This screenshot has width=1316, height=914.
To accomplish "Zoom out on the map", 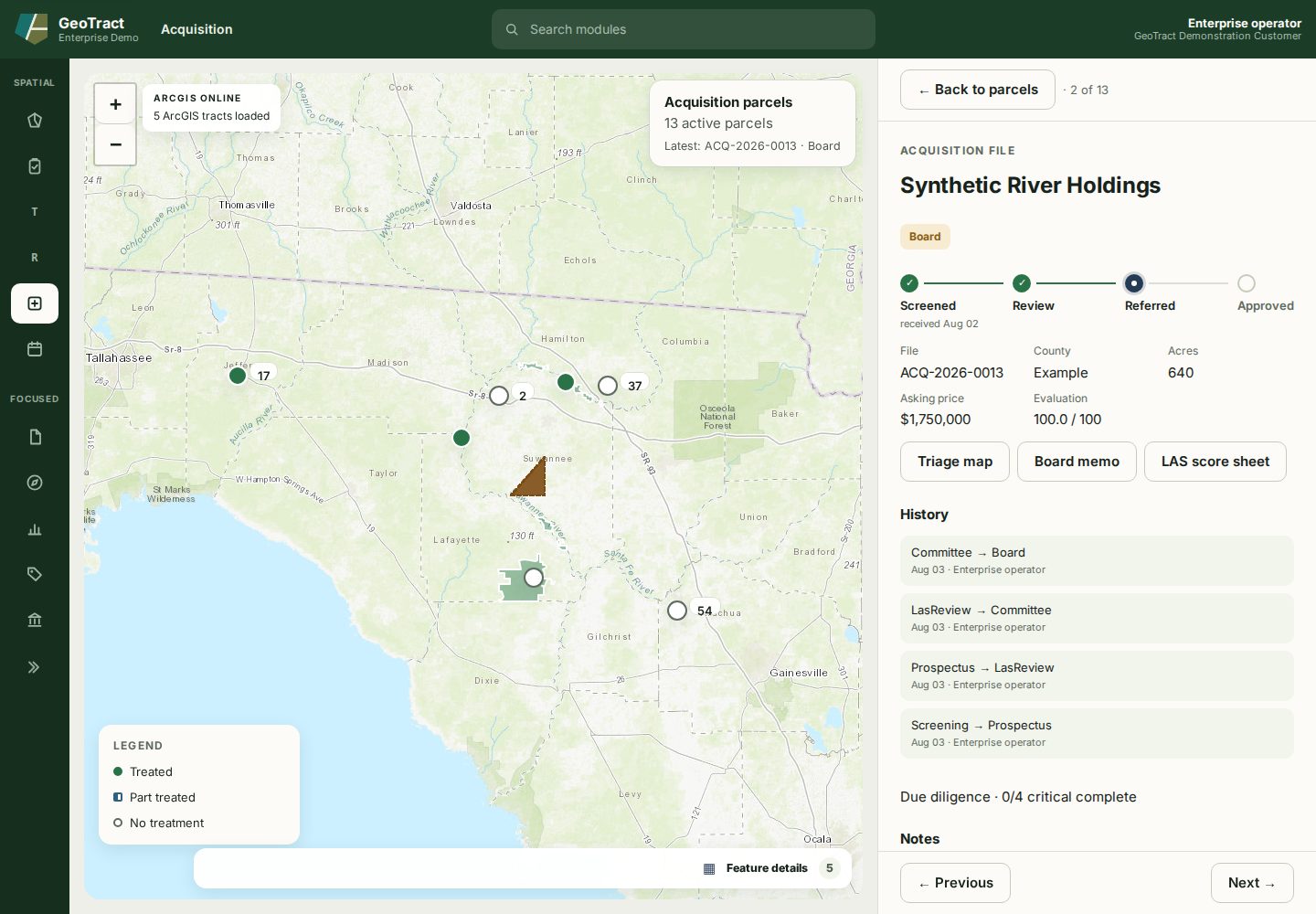I will (x=115, y=144).
